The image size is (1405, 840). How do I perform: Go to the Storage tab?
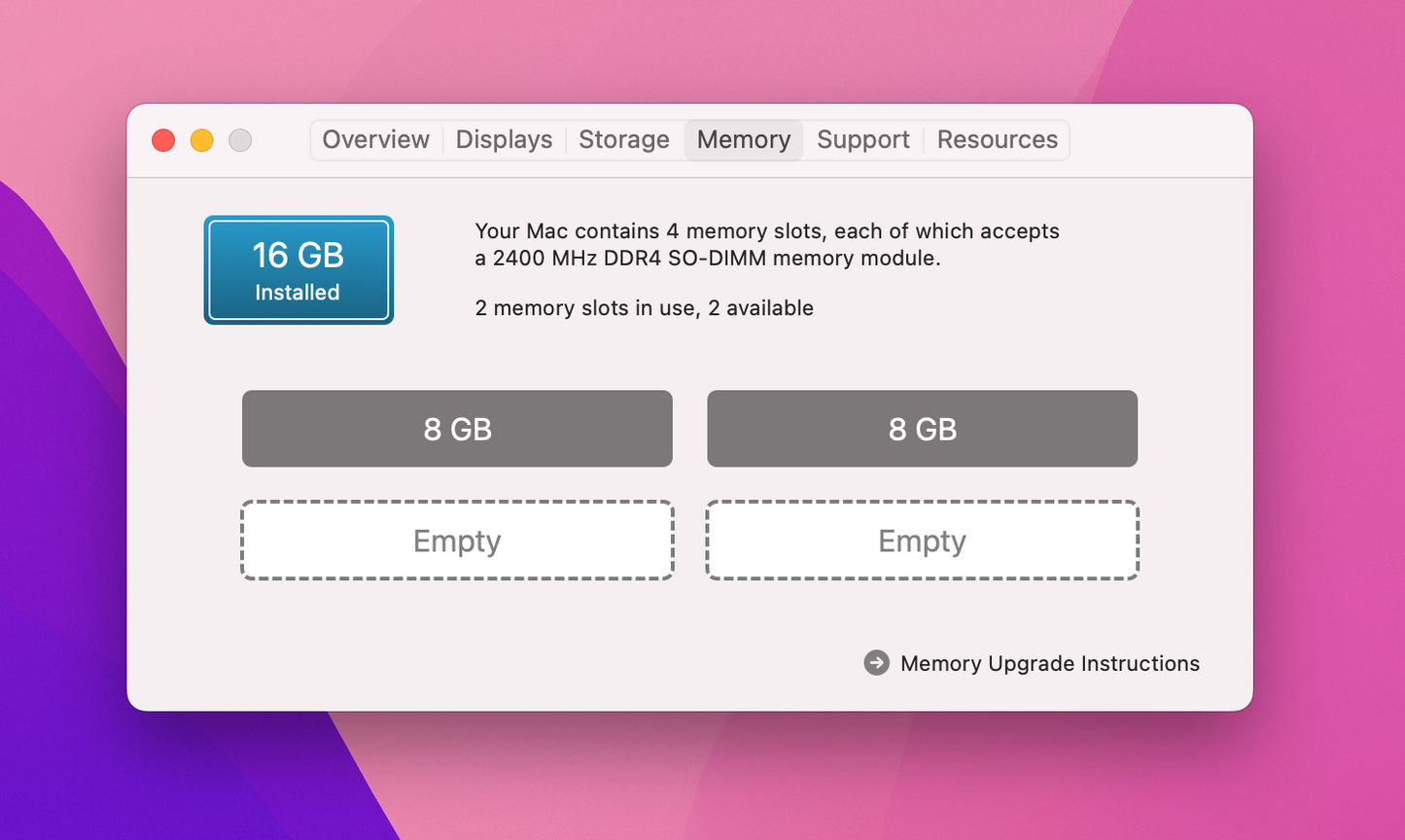623,140
